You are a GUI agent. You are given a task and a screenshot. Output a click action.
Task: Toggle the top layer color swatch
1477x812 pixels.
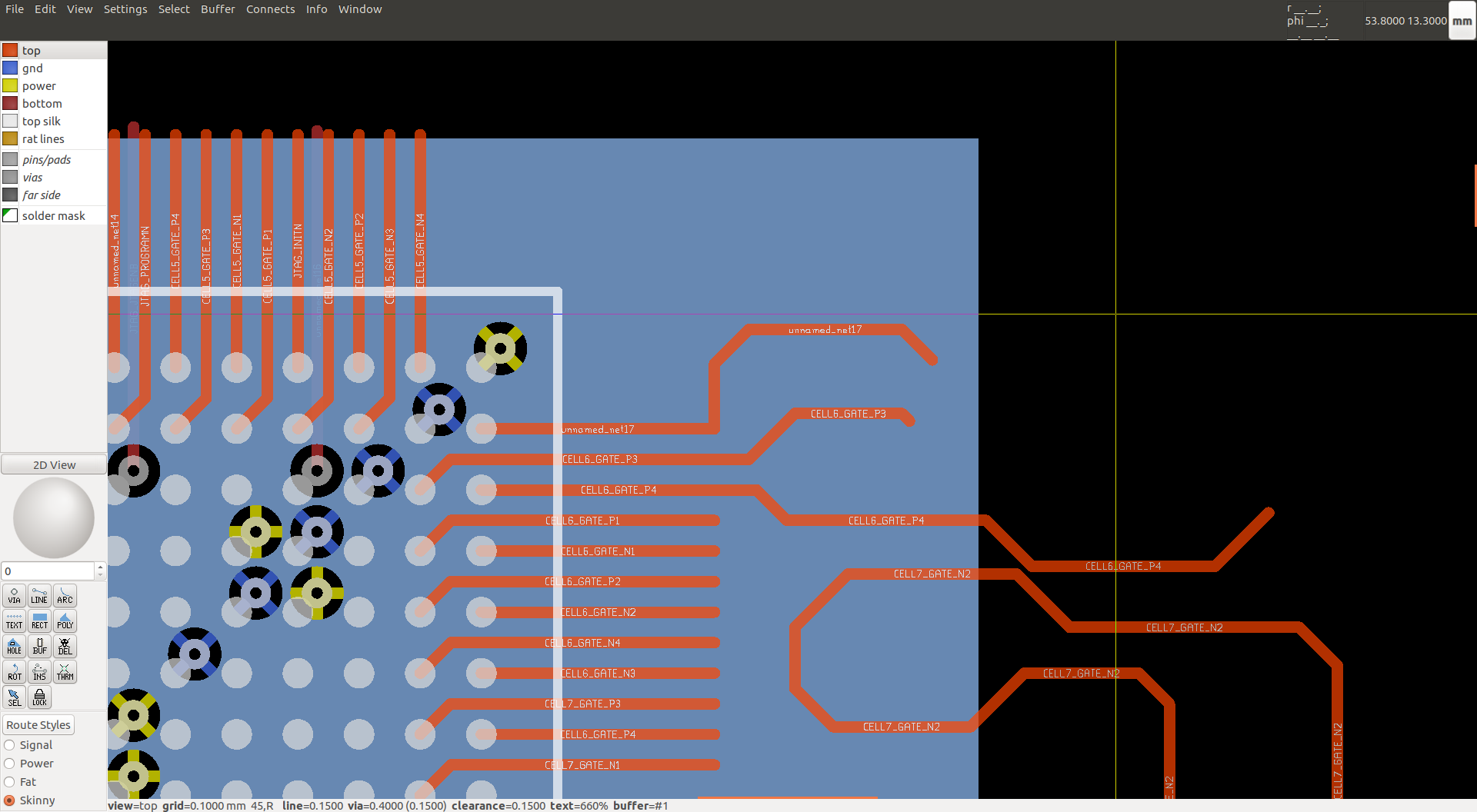tap(10, 51)
